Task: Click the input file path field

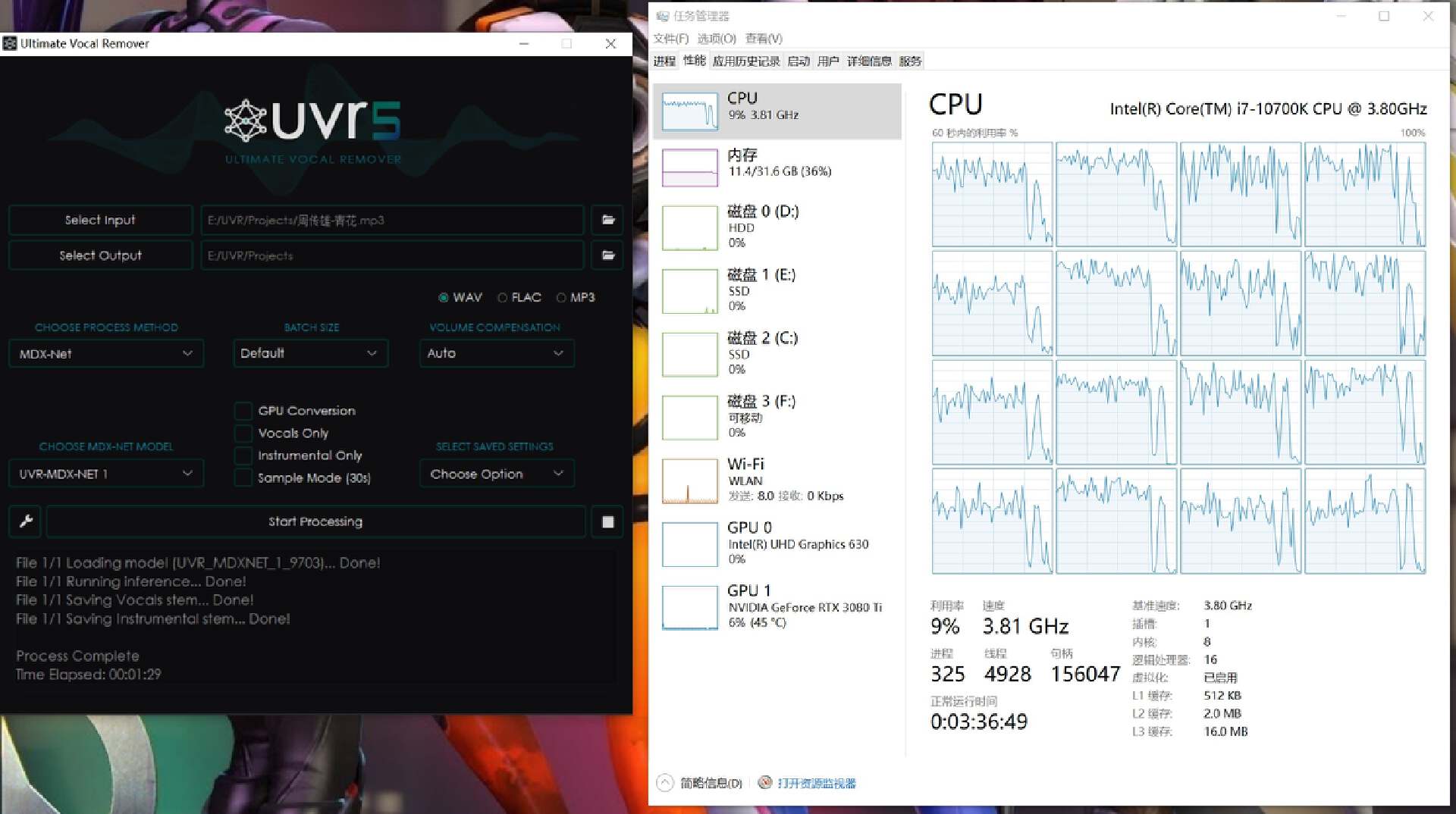Action: click(392, 220)
